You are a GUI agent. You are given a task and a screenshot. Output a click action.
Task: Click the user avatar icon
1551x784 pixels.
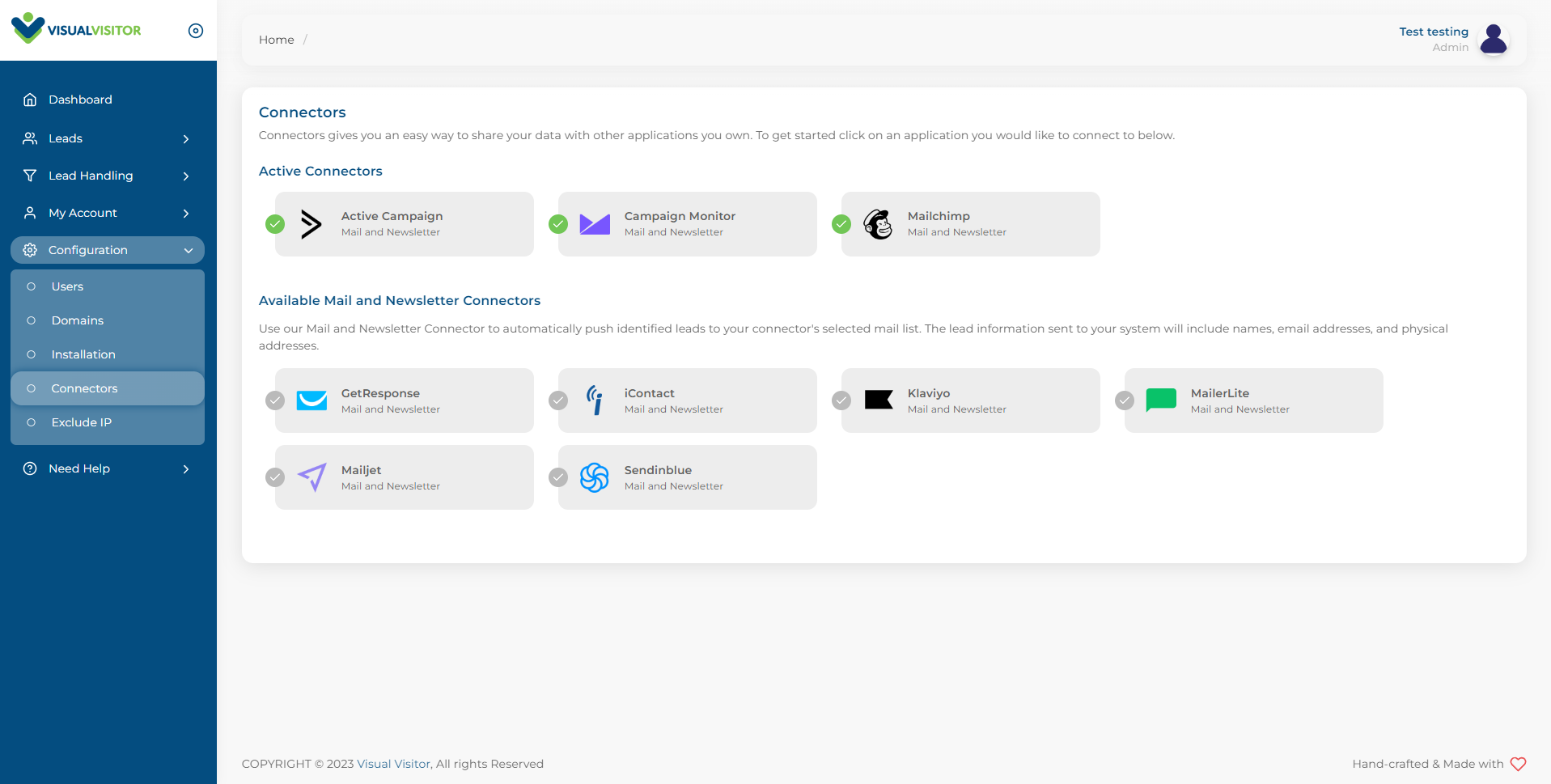pos(1494,39)
